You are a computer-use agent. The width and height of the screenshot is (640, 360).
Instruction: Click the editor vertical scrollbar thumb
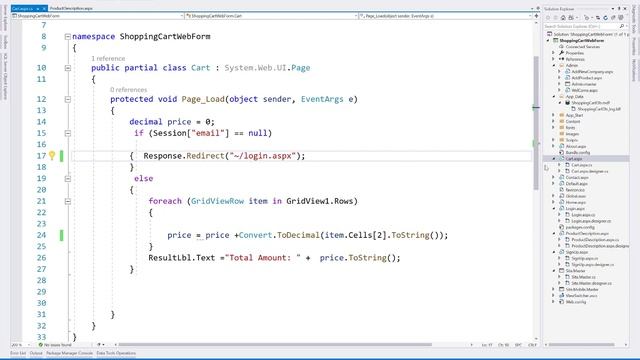pyautogui.click(x=536, y=122)
